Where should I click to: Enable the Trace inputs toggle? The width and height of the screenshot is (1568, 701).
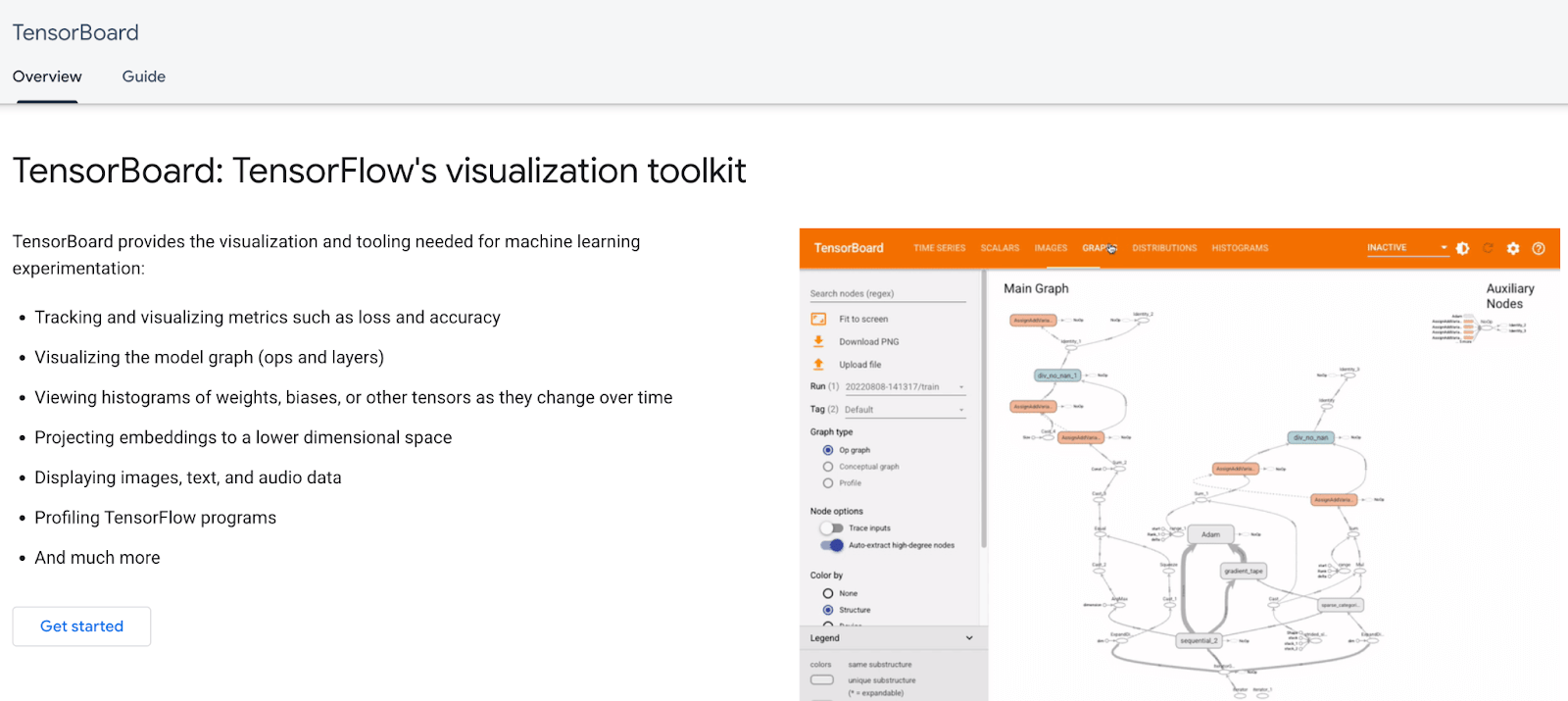click(x=832, y=528)
